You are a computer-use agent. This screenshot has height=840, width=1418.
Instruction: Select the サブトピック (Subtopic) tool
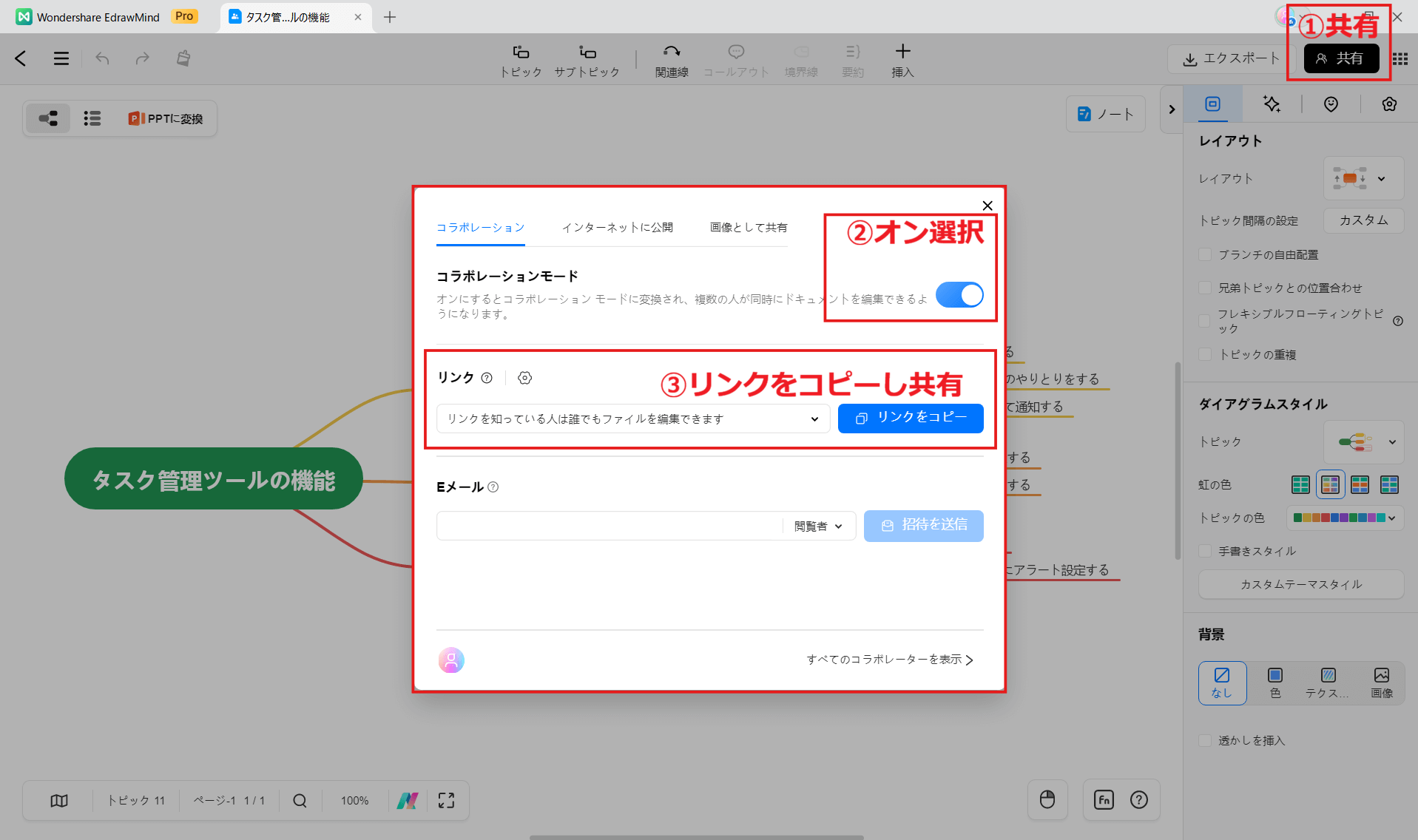587,59
